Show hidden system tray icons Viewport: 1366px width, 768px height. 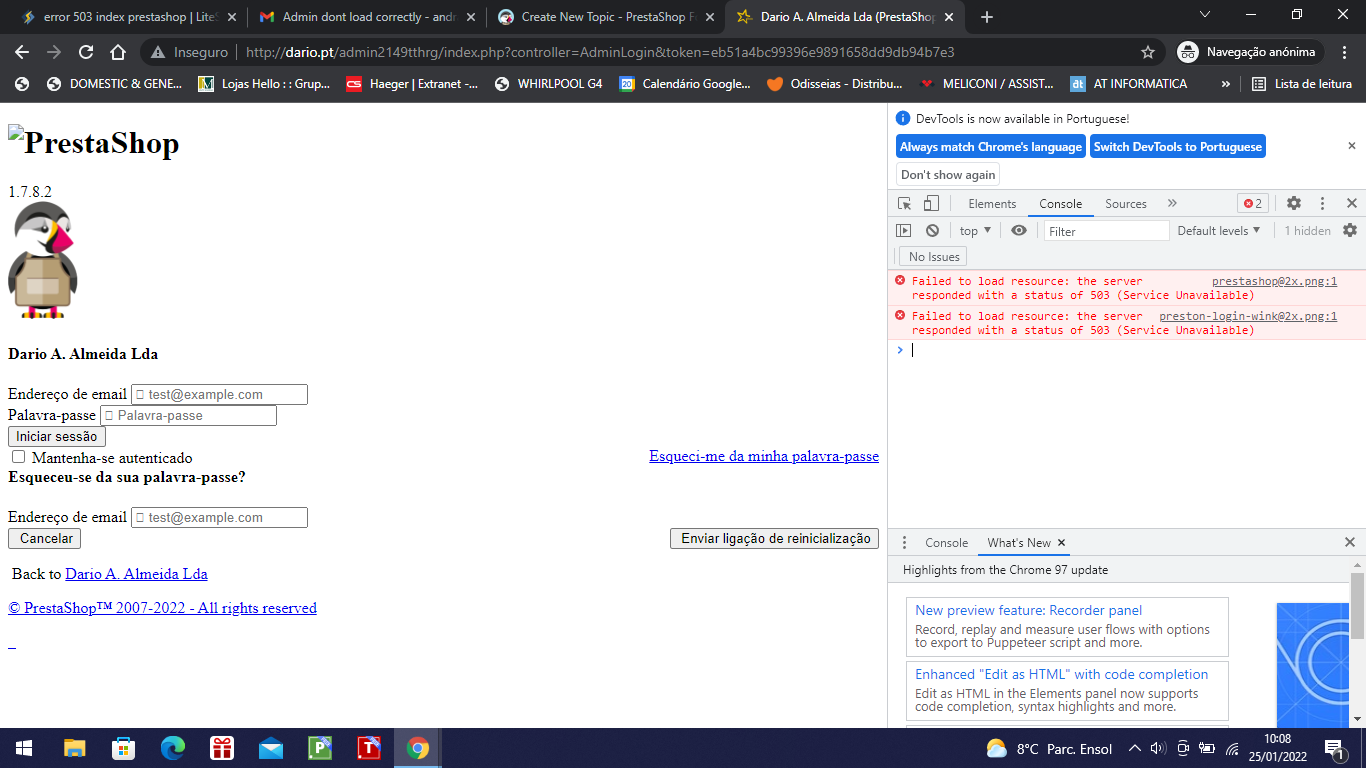(1134, 748)
